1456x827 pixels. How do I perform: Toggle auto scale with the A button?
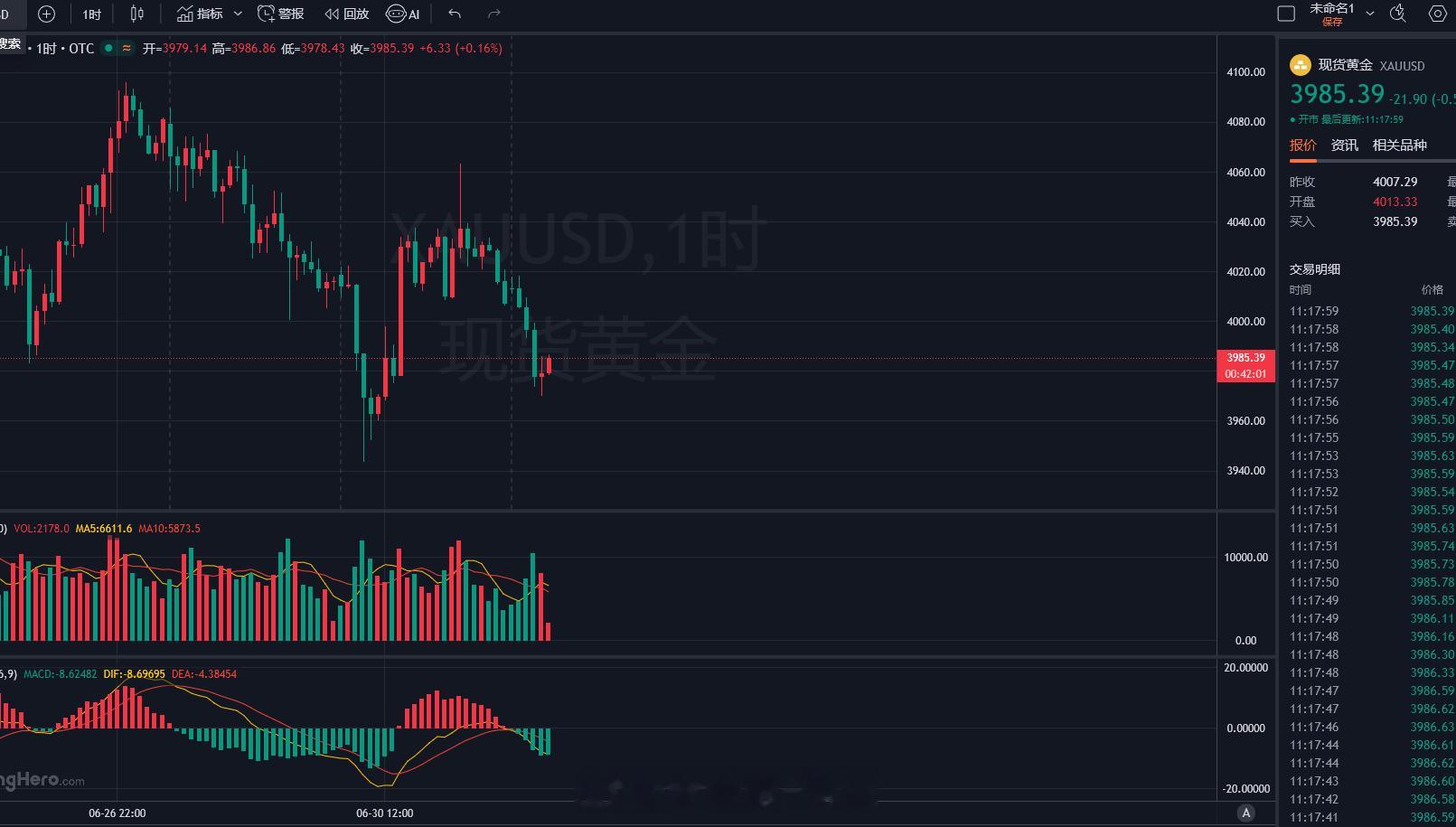pos(1246,813)
